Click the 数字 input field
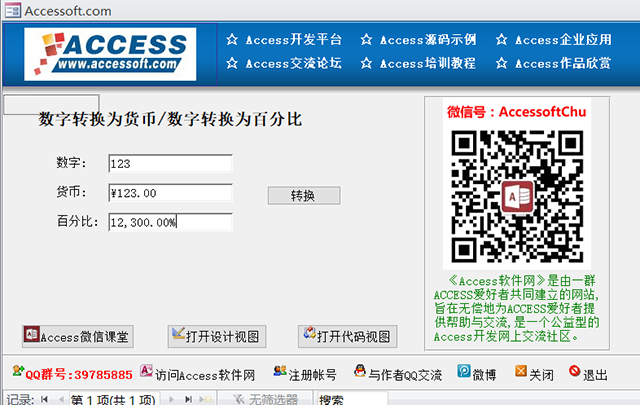640x405 pixels. point(171,163)
